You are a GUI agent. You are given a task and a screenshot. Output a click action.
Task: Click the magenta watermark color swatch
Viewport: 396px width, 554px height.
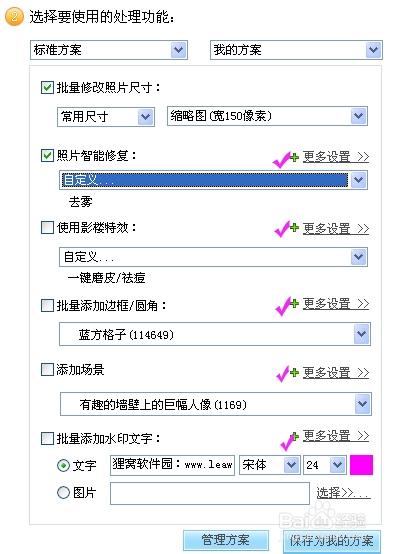(x=361, y=465)
